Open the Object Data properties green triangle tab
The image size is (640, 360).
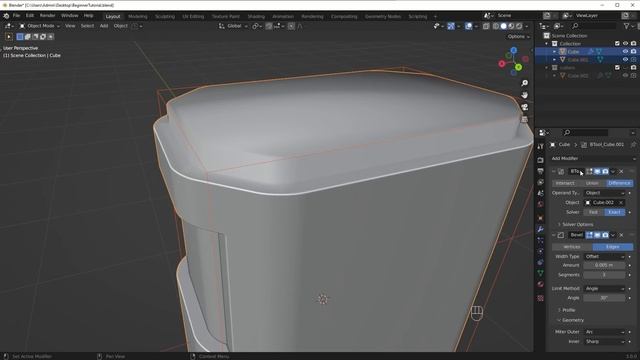pyautogui.click(x=540, y=273)
